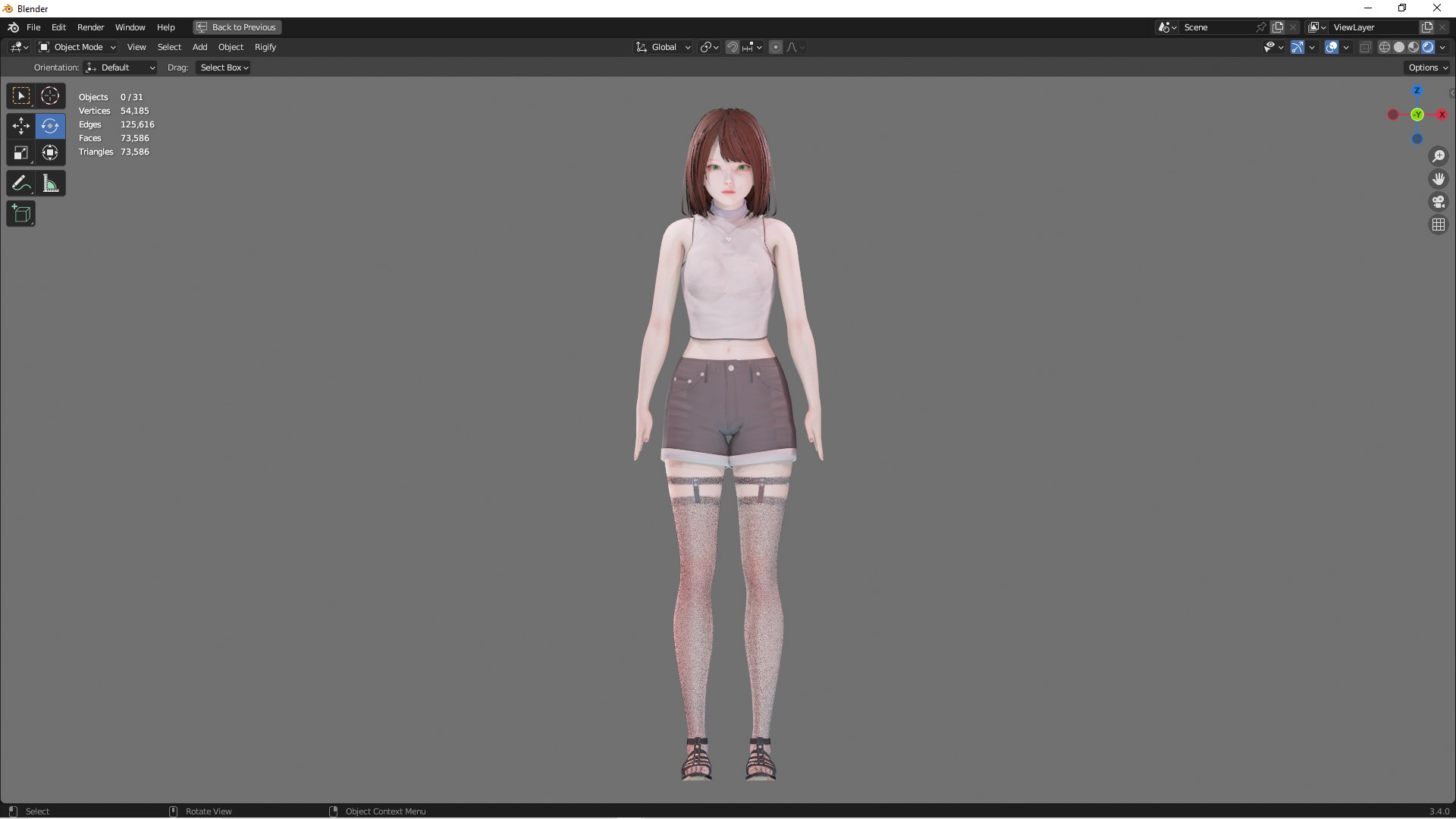1456x819 pixels.
Task: Add a new ViewLayer with its copy icon
Action: 1426,27
